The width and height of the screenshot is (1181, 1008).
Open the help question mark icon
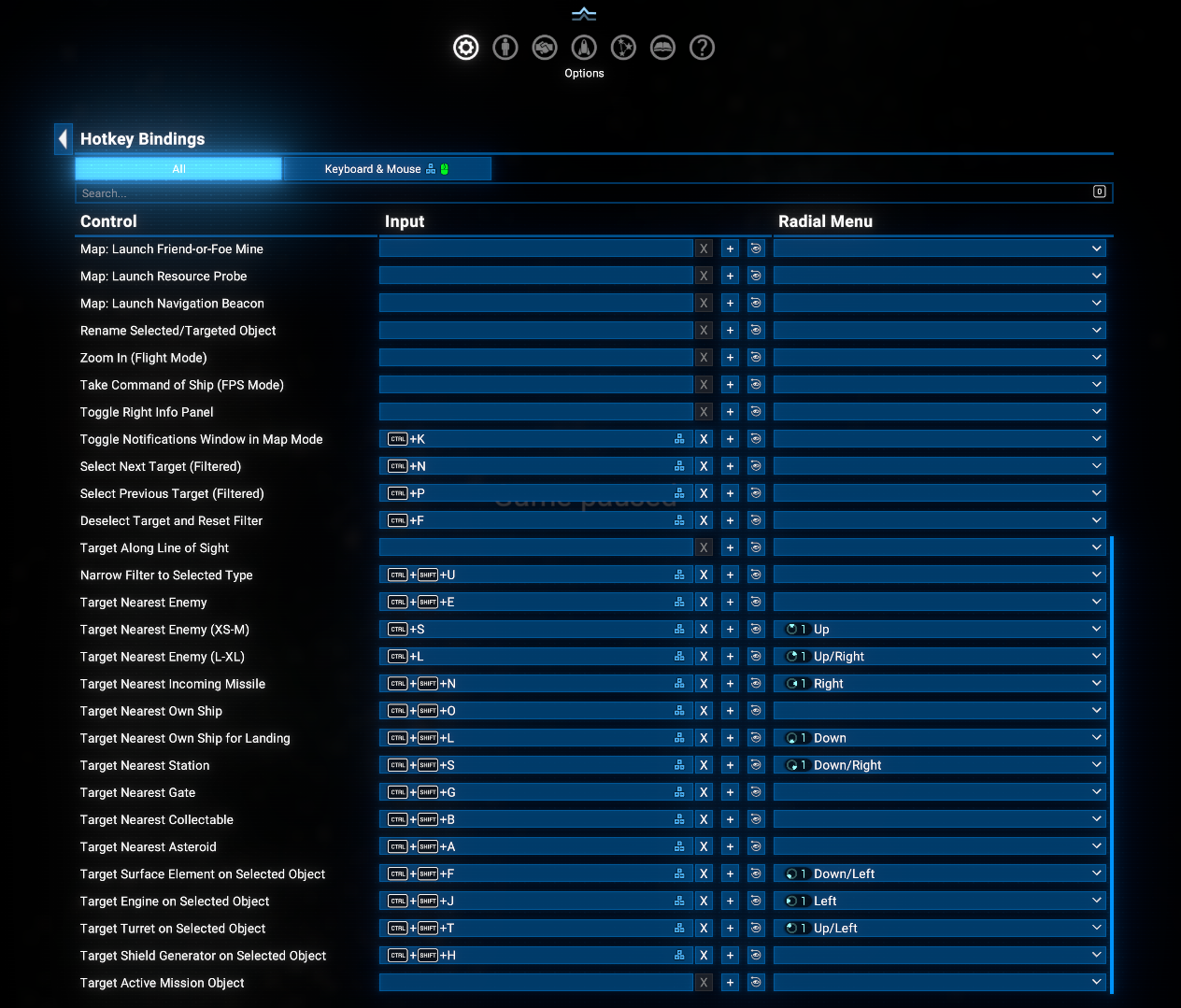tap(702, 48)
